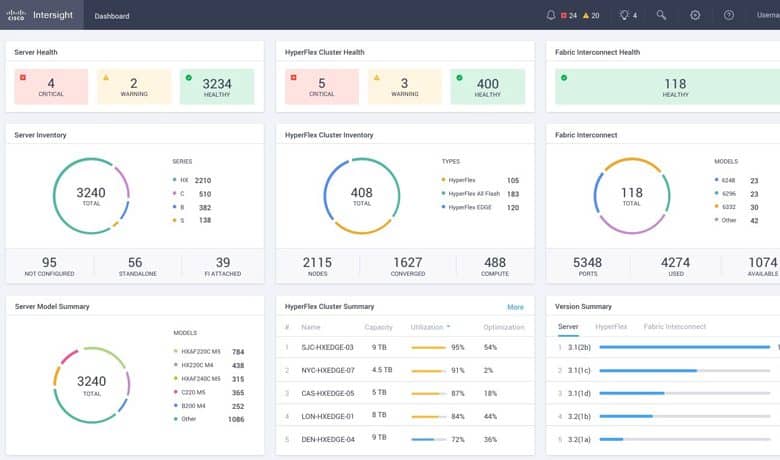The width and height of the screenshot is (780, 460).
Task: Open the settings gear icon
Action: pyautogui.click(x=695, y=15)
